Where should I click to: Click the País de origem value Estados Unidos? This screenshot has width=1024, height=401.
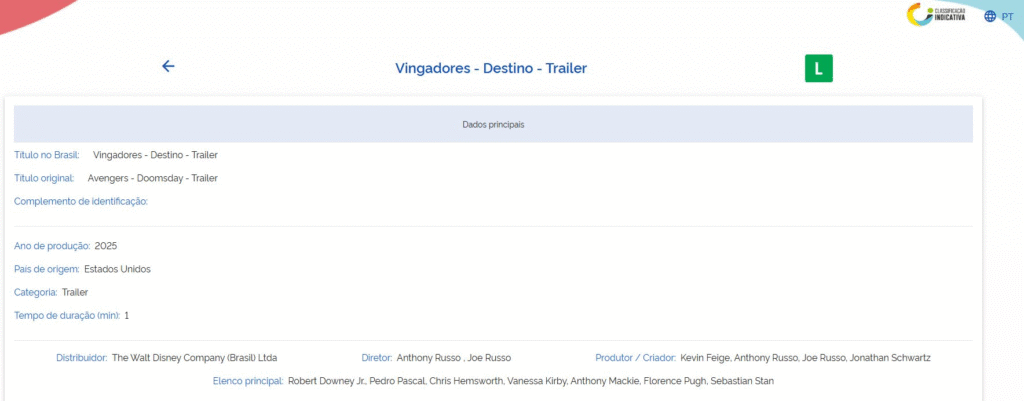pyautogui.click(x=117, y=269)
